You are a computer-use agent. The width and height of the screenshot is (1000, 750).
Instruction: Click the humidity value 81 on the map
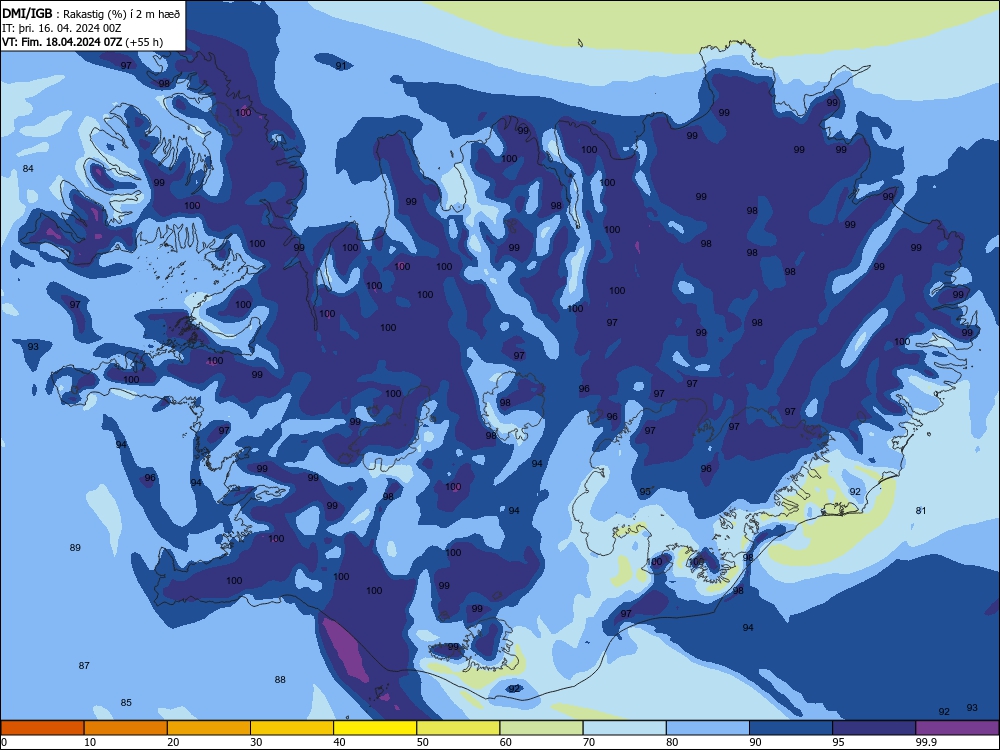(921, 511)
